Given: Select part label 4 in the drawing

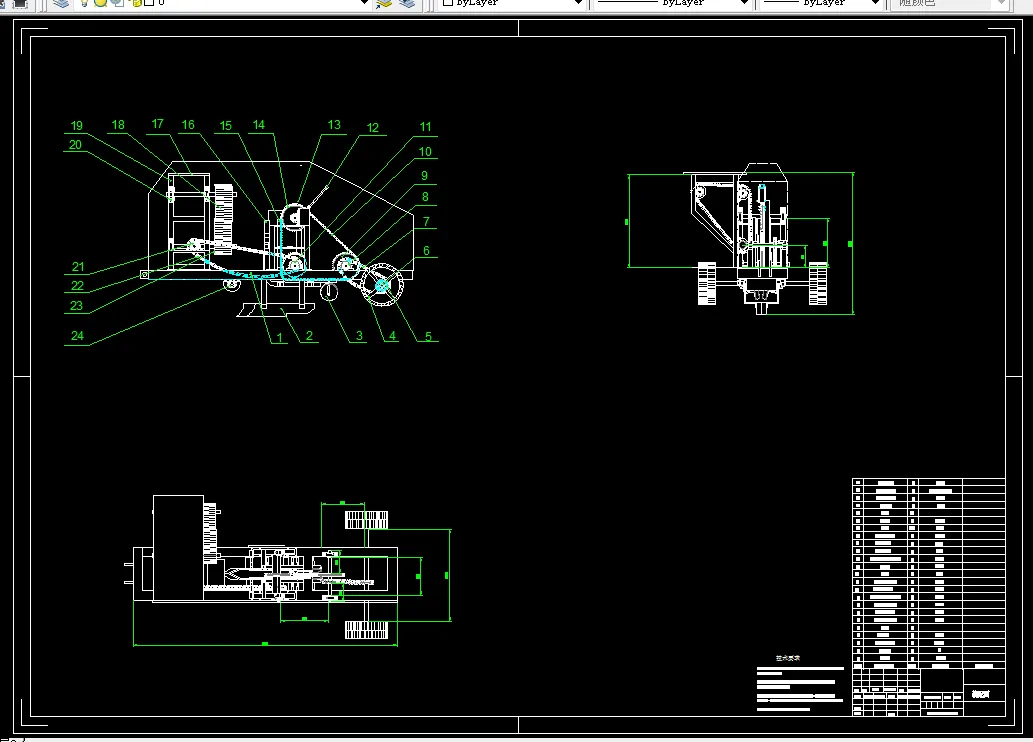Looking at the screenshot, I should click(x=392, y=335).
